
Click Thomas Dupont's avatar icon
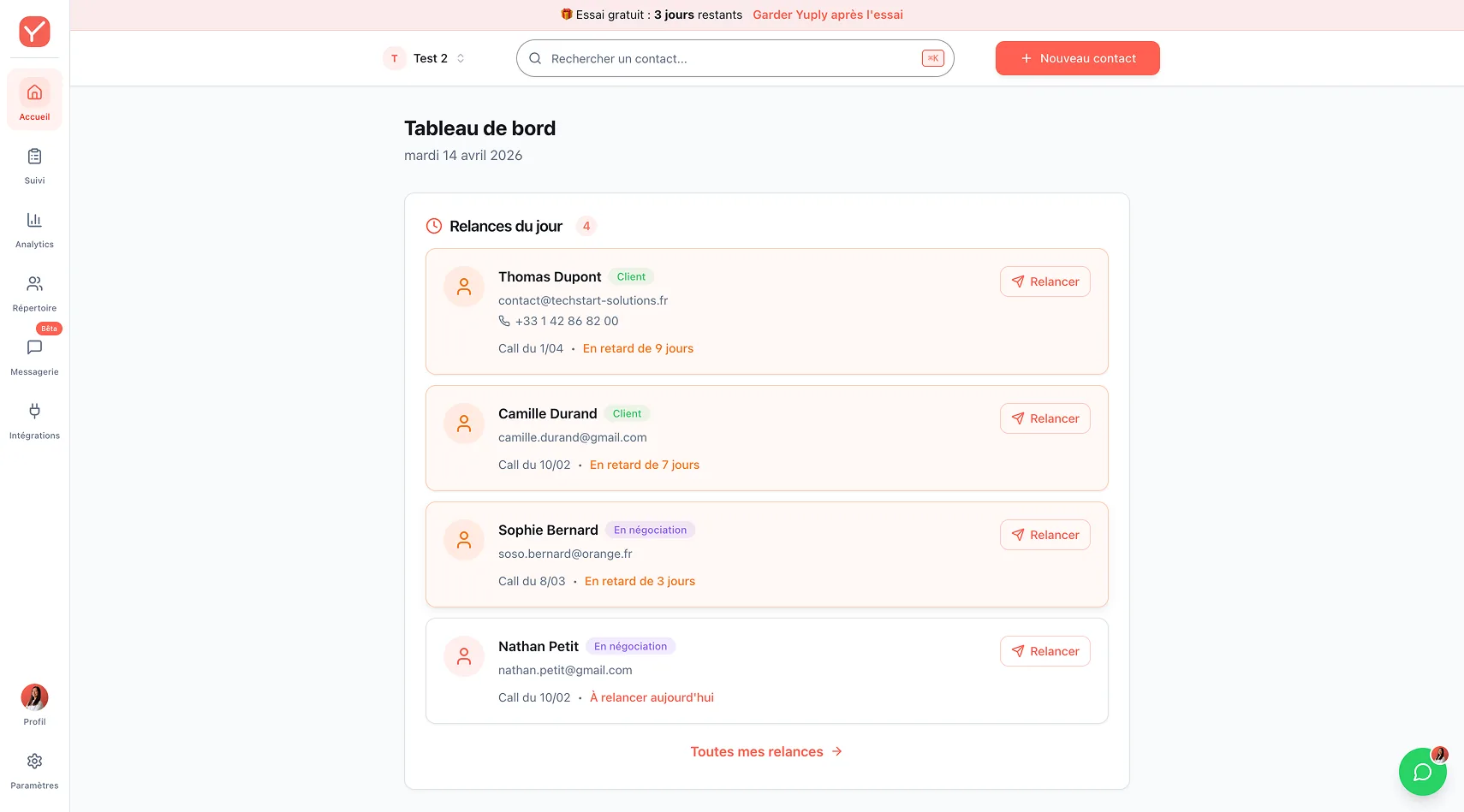tap(464, 287)
